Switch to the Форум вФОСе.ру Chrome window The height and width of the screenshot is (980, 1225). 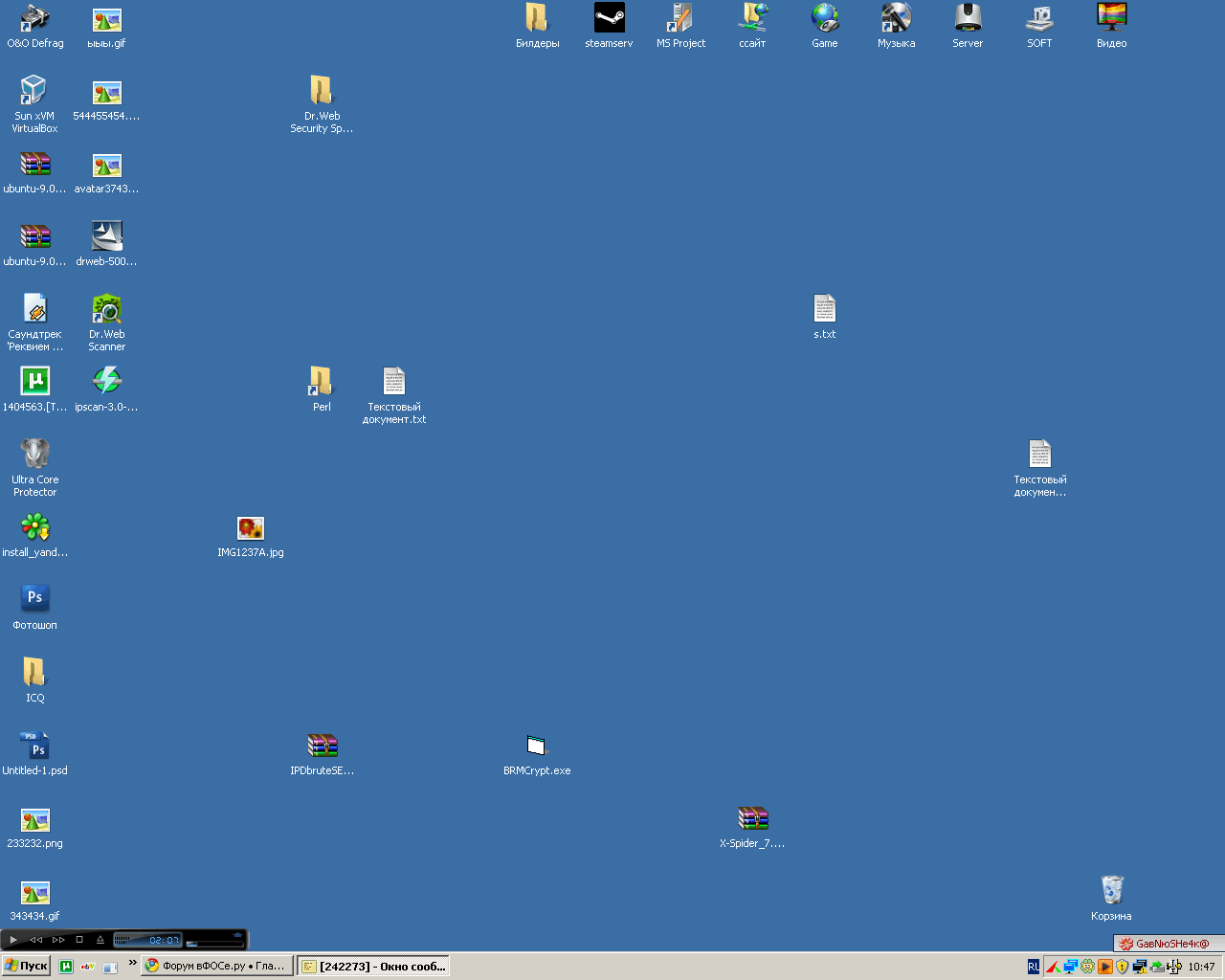pyautogui.click(x=216, y=967)
